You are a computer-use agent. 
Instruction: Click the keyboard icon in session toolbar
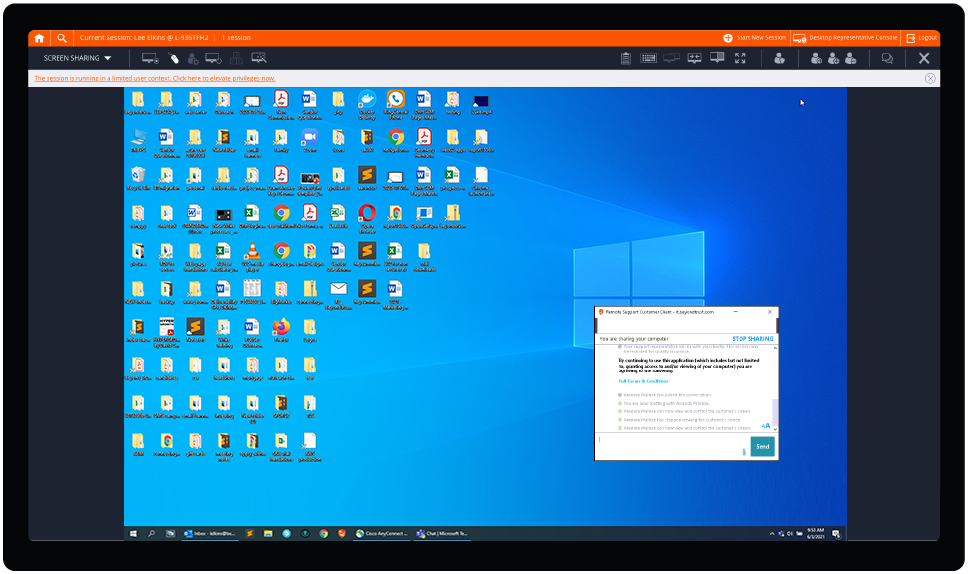[648, 58]
